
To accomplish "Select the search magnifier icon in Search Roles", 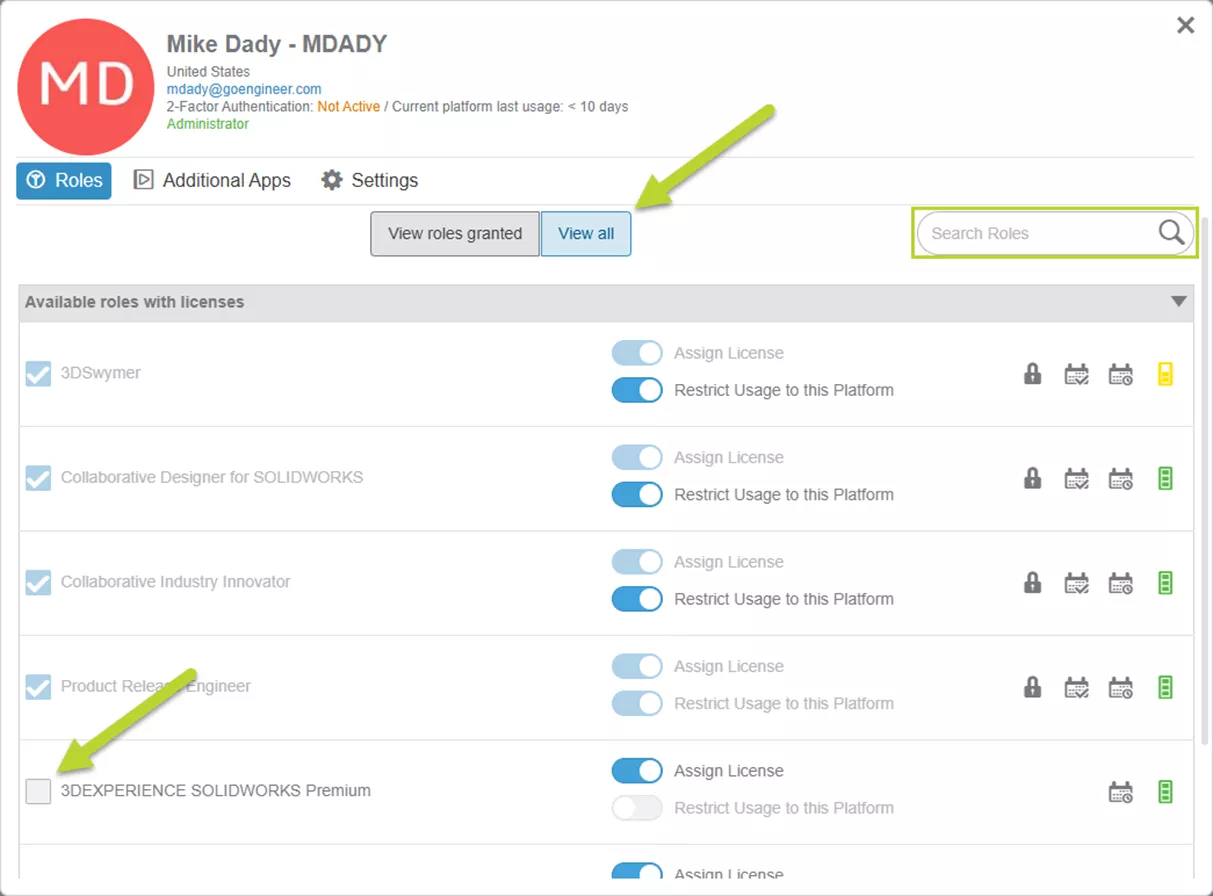I will tap(1170, 232).
